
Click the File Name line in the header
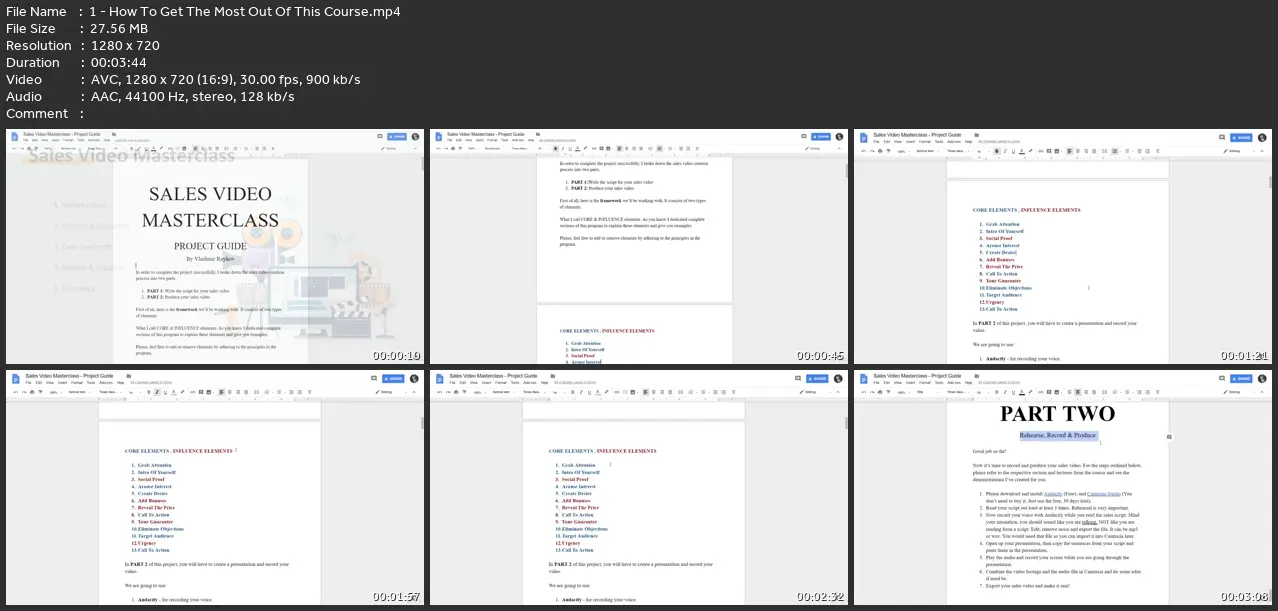pos(203,12)
